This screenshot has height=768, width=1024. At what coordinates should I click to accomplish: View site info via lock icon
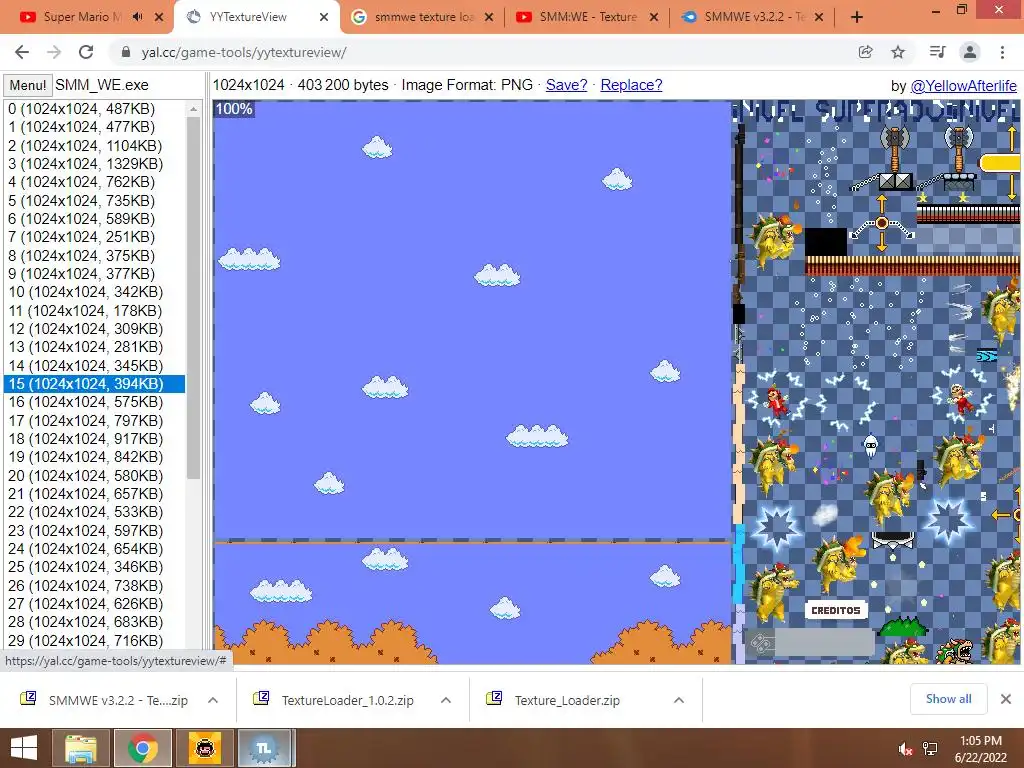point(126,52)
